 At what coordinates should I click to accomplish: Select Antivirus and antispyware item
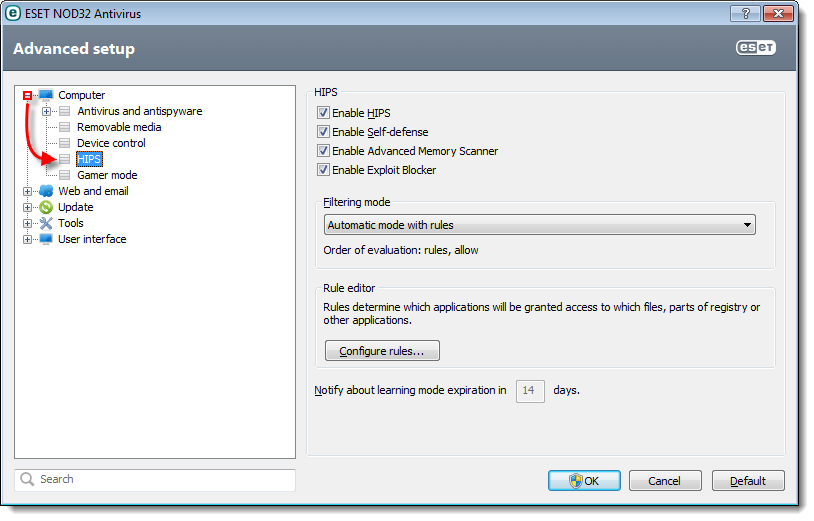[140, 111]
